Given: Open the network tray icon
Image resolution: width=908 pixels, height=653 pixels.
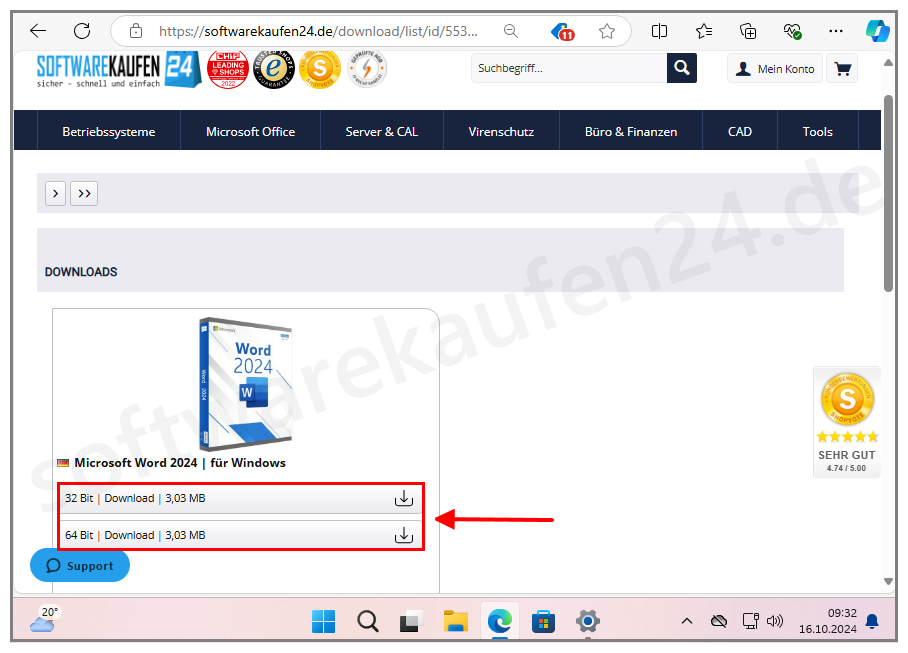Looking at the screenshot, I should 750,622.
